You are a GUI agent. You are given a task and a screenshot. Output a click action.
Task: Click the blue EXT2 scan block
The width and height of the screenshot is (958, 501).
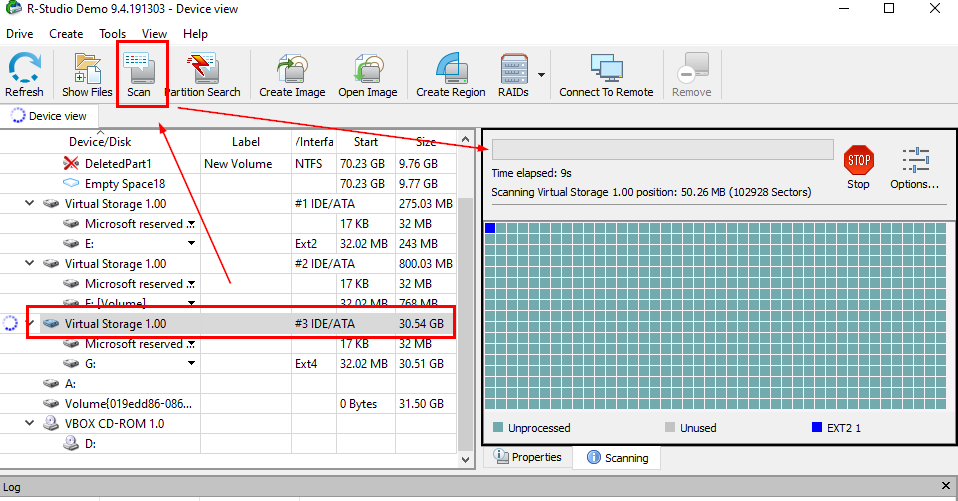click(490, 229)
